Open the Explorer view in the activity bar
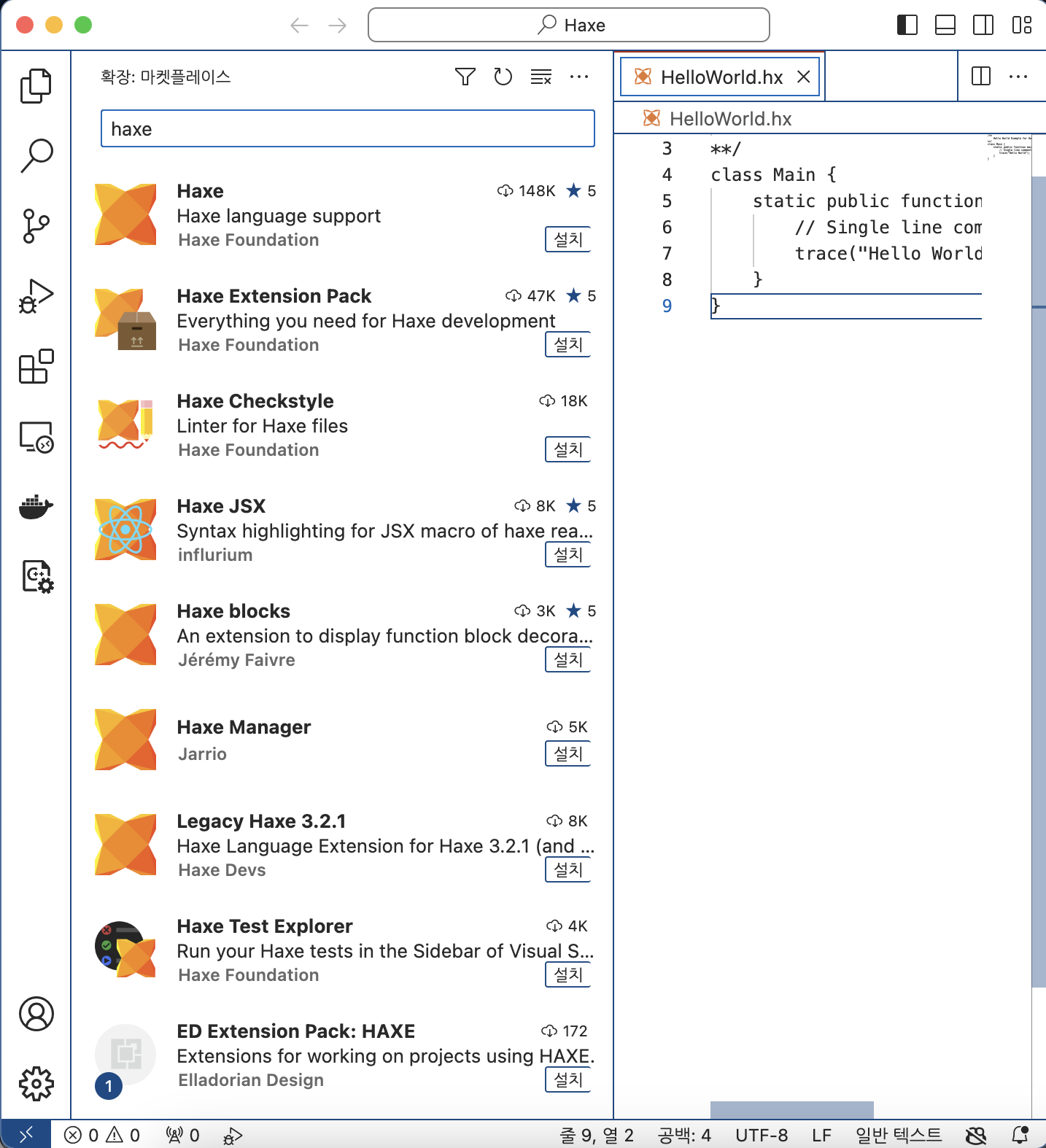Image resolution: width=1046 pixels, height=1148 pixels. (36, 86)
